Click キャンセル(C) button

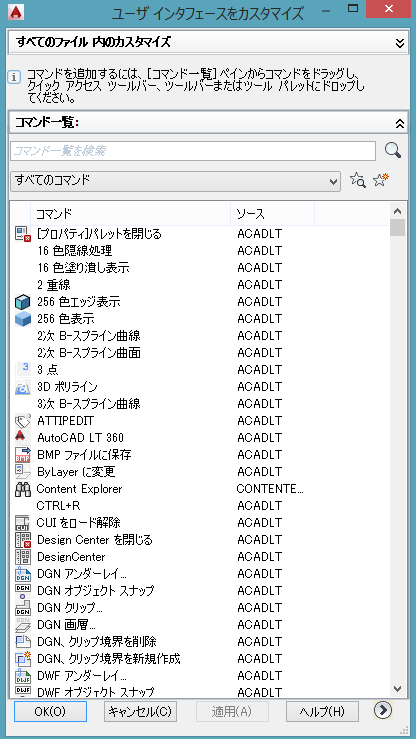coord(140,711)
